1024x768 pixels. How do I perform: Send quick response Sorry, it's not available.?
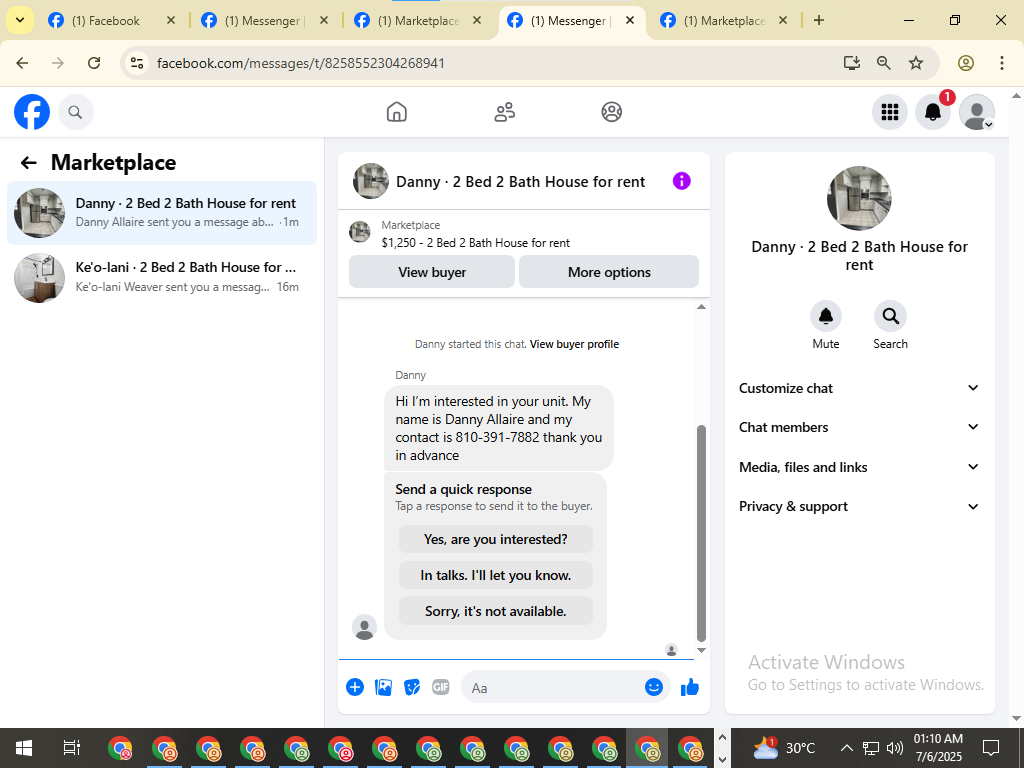[496, 611]
